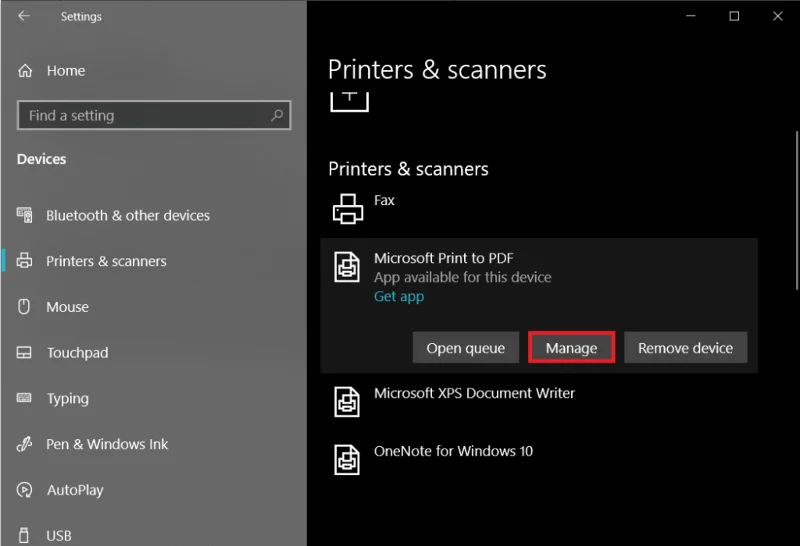This screenshot has height=546, width=800.
Task: Select the Fax printer entry
Action: [384, 200]
